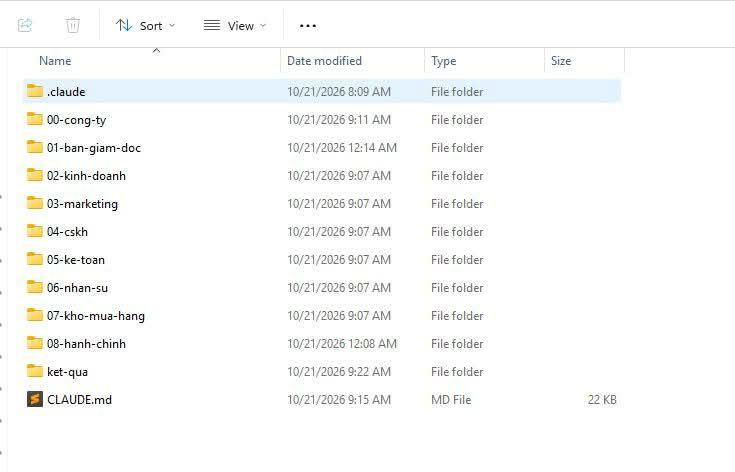This screenshot has height=472, width=735.
Task: Open the View dropdown
Action: (235, 26)
